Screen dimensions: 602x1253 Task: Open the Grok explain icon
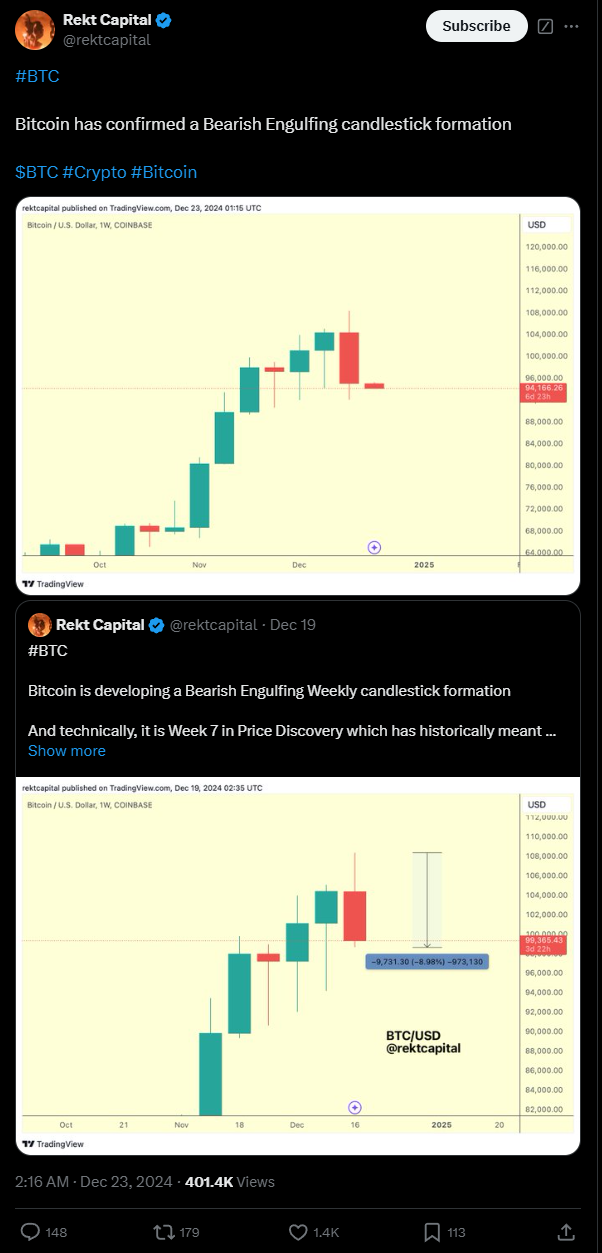click(545, 26)
